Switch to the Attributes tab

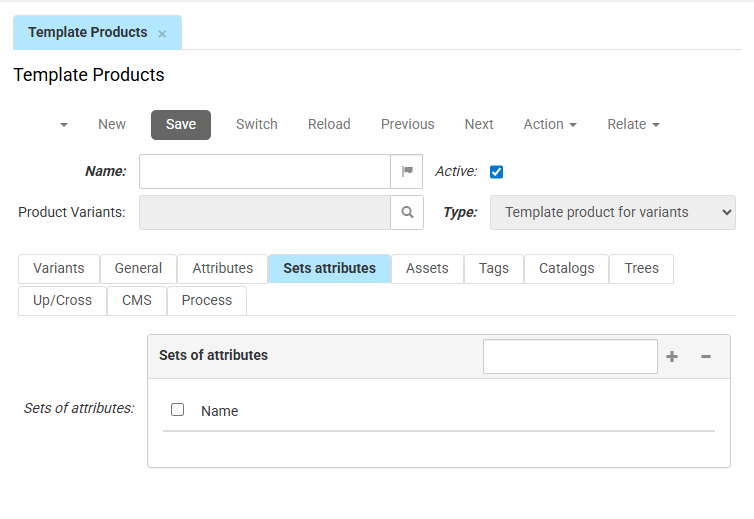tap(223, 268)
